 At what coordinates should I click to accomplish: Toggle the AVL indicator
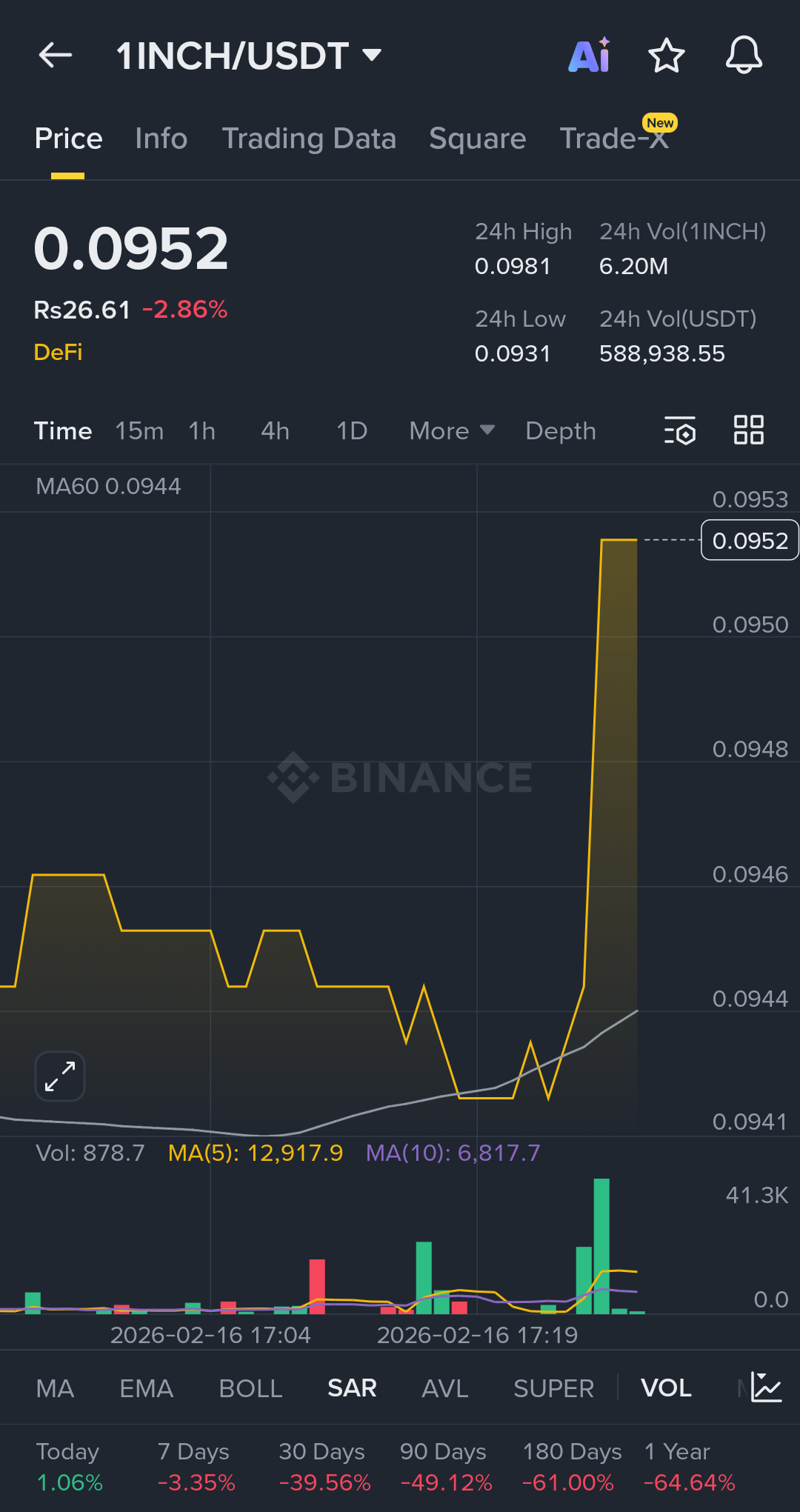tap(444, 1388)
